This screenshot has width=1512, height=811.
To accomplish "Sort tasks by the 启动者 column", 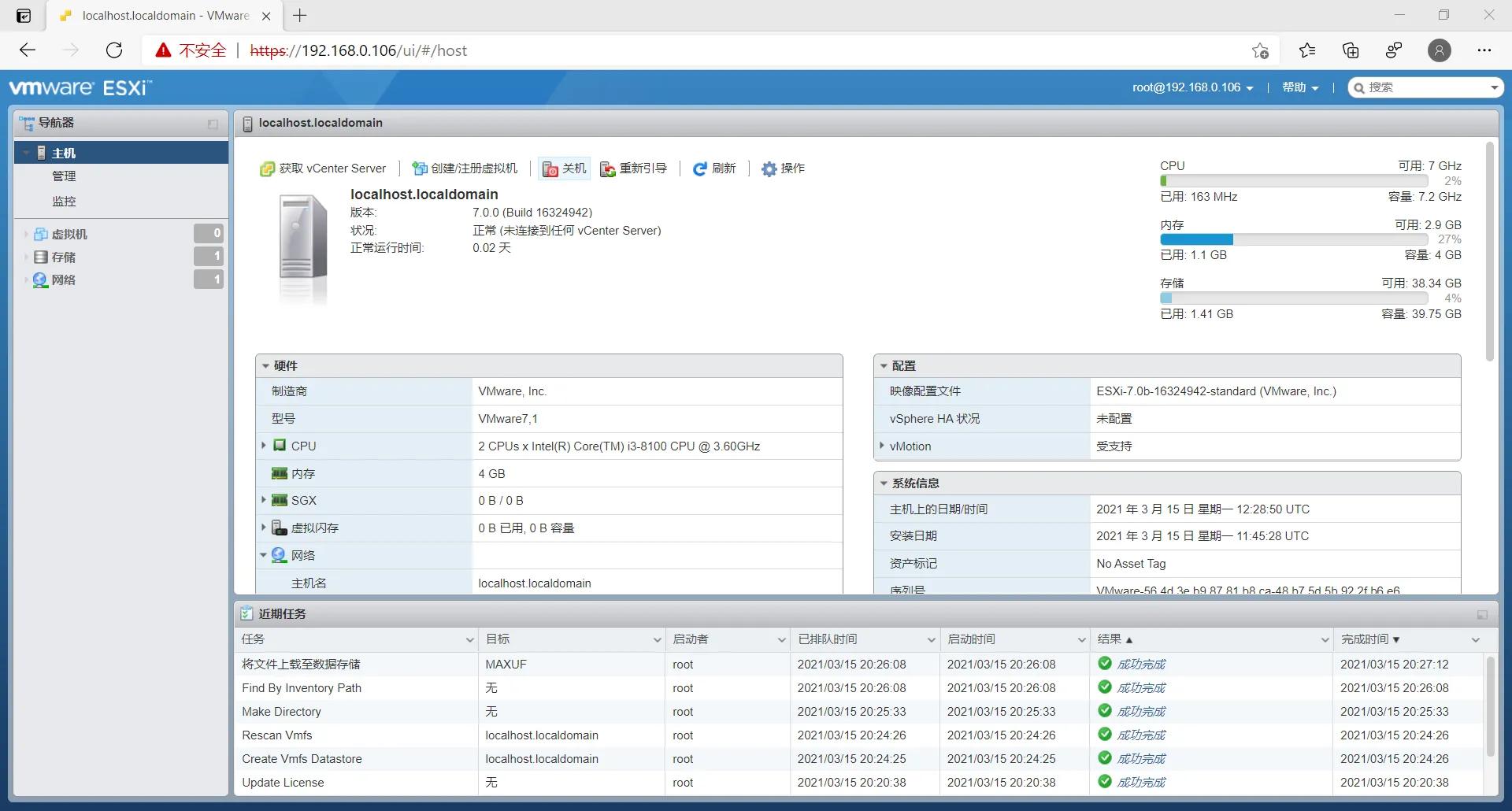I will click(x=728, y=639).
